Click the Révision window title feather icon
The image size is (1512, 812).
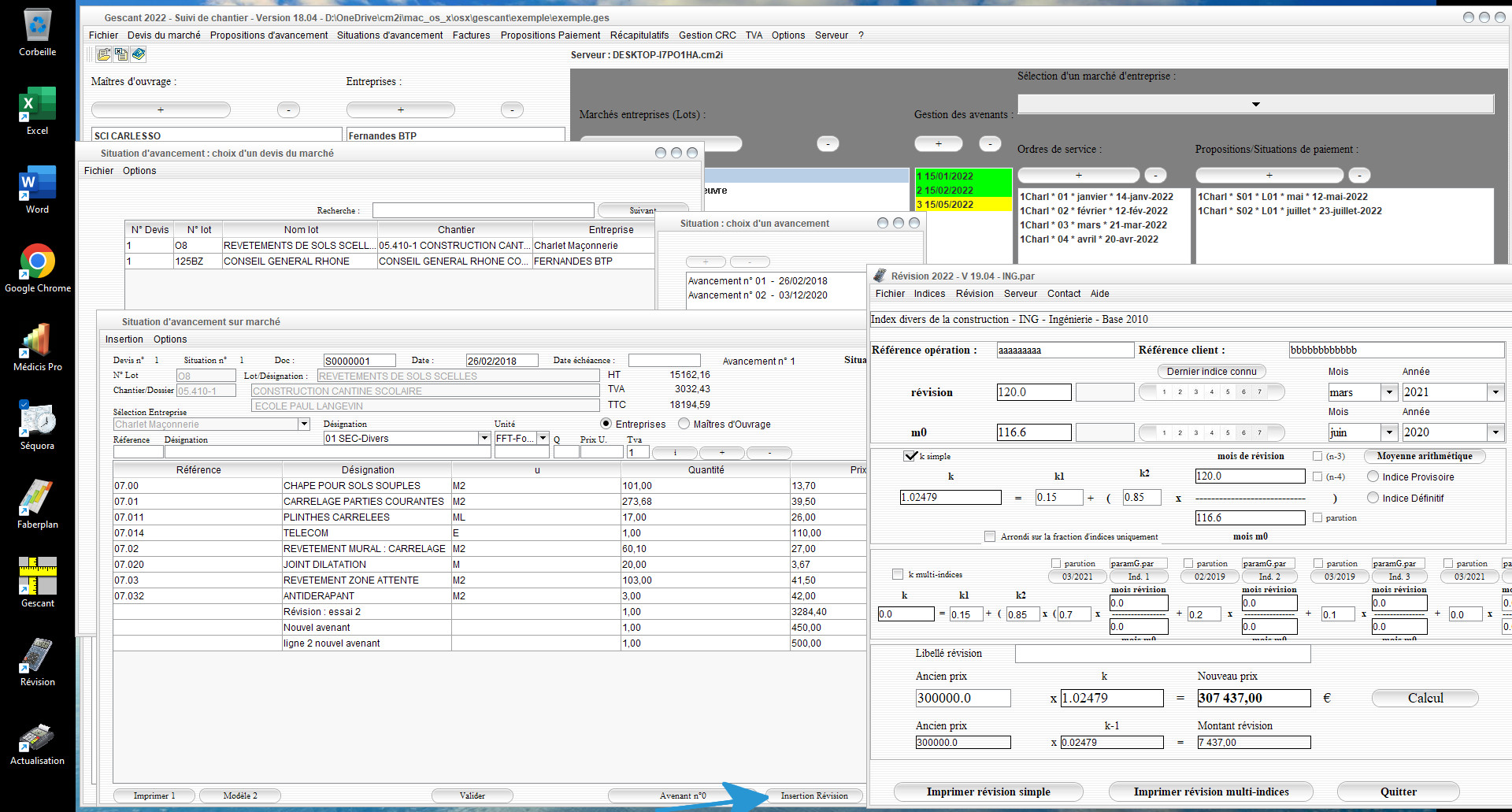tap(880, 276)
